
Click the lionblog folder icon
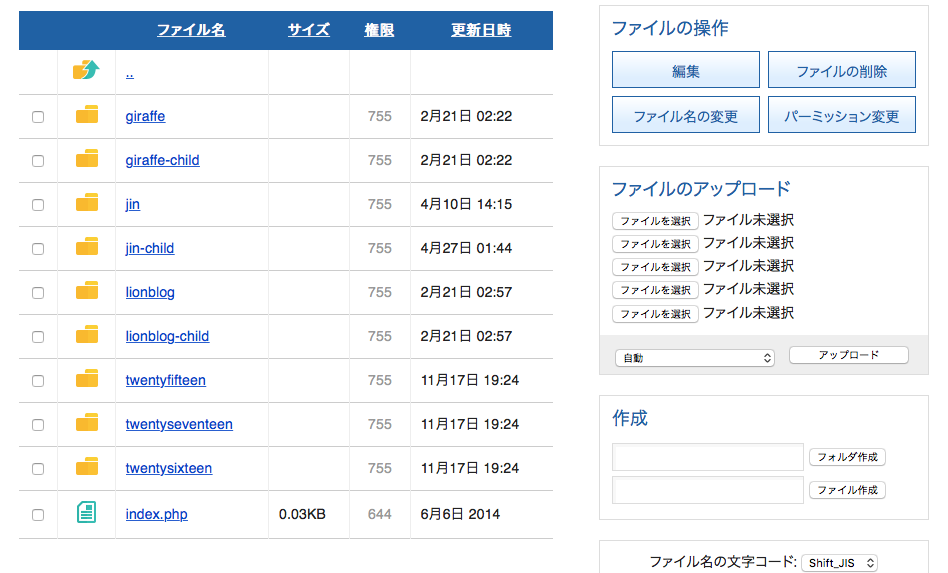(87, 291)
